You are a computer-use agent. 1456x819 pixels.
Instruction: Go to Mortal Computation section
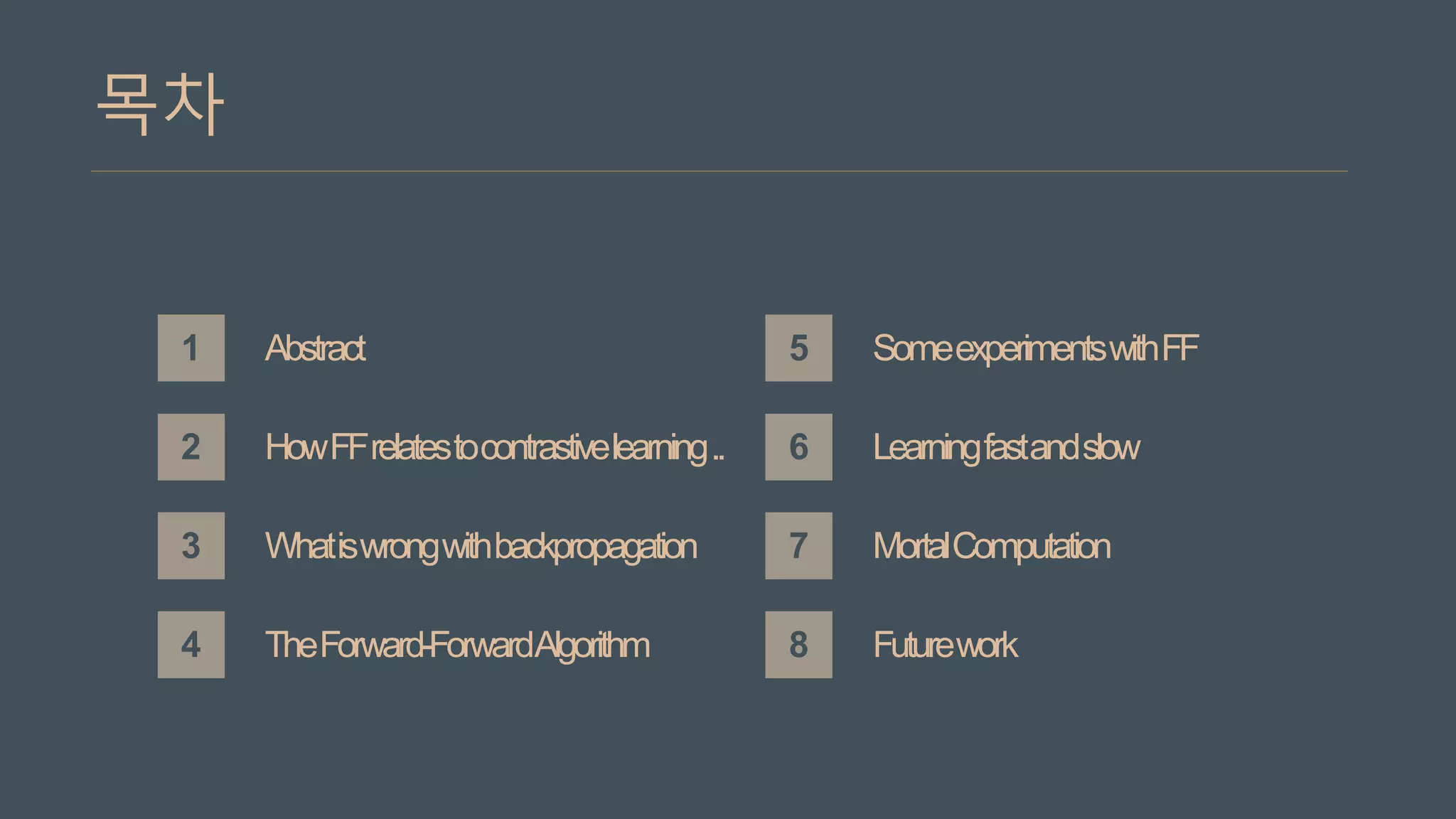point(991,547)
